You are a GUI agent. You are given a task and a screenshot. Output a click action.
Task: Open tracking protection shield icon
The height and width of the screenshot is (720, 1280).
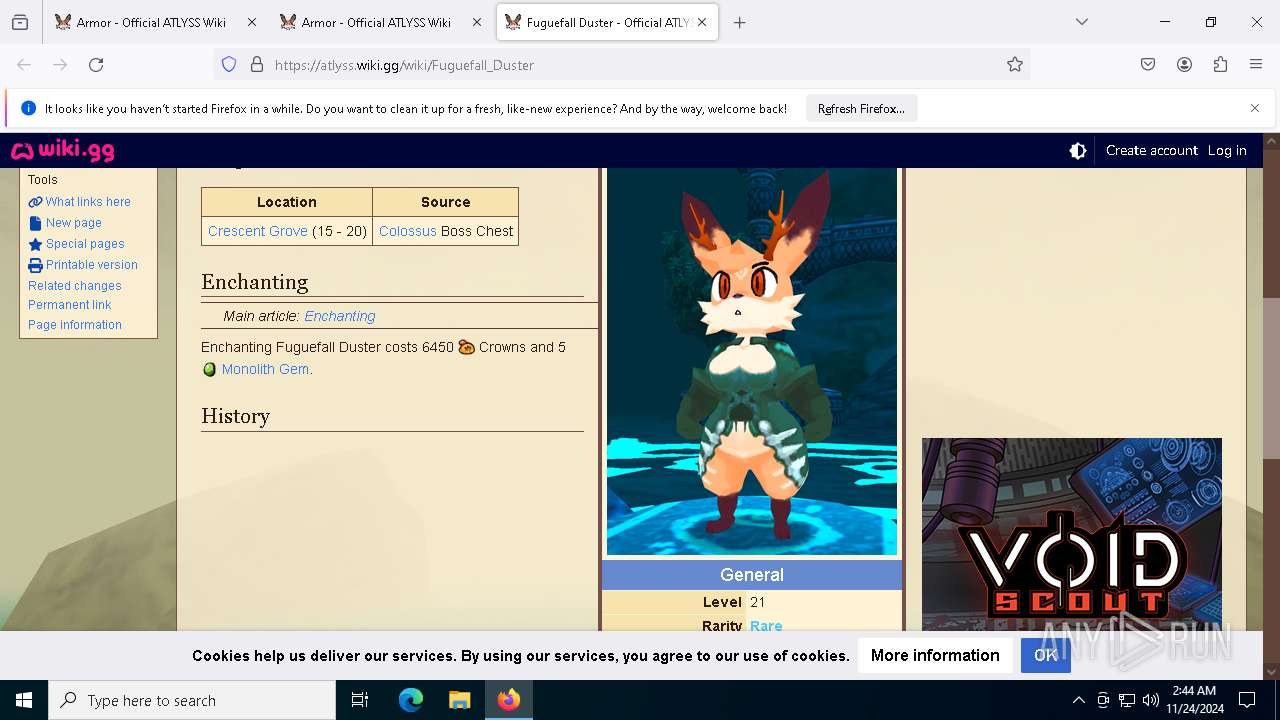[229, 64]
